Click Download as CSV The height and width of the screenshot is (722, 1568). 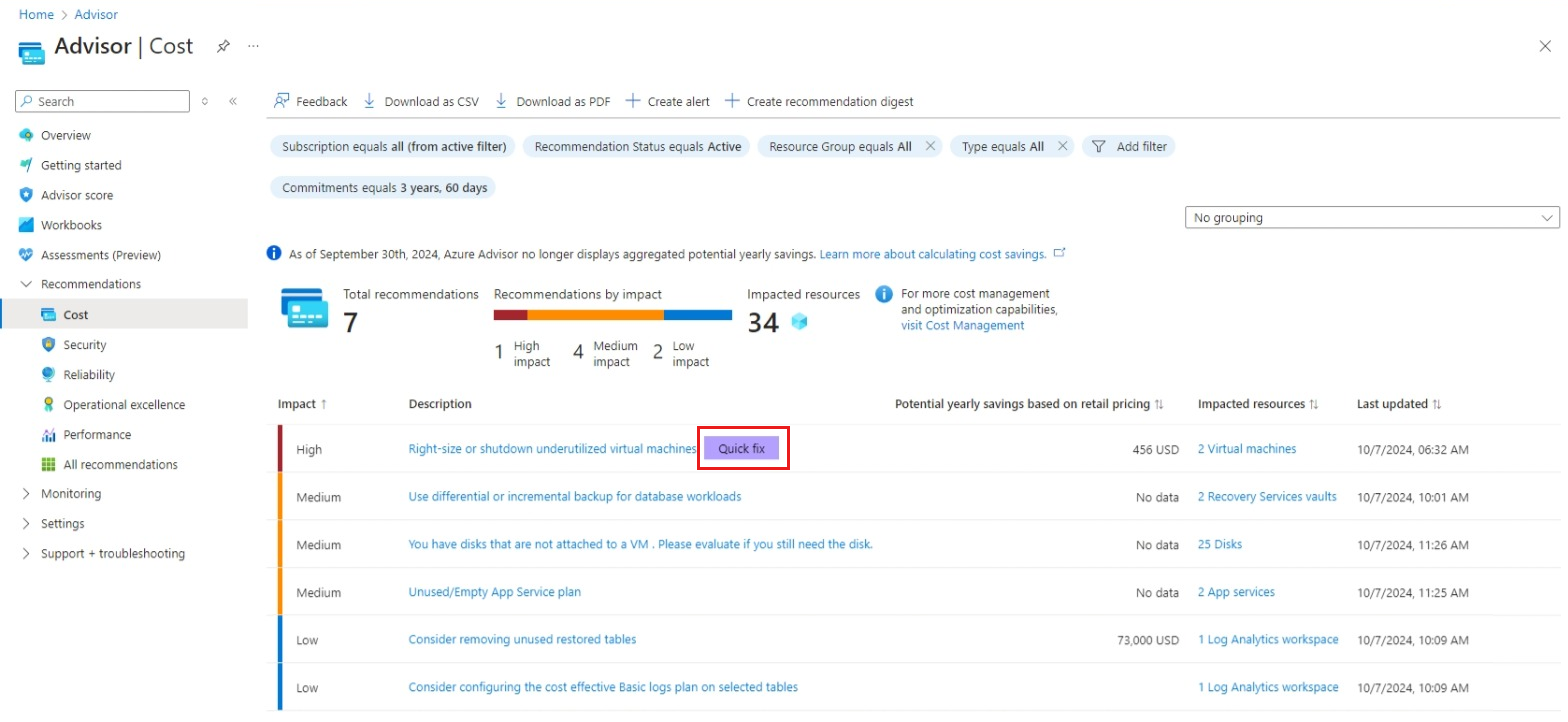pos(421,101)
